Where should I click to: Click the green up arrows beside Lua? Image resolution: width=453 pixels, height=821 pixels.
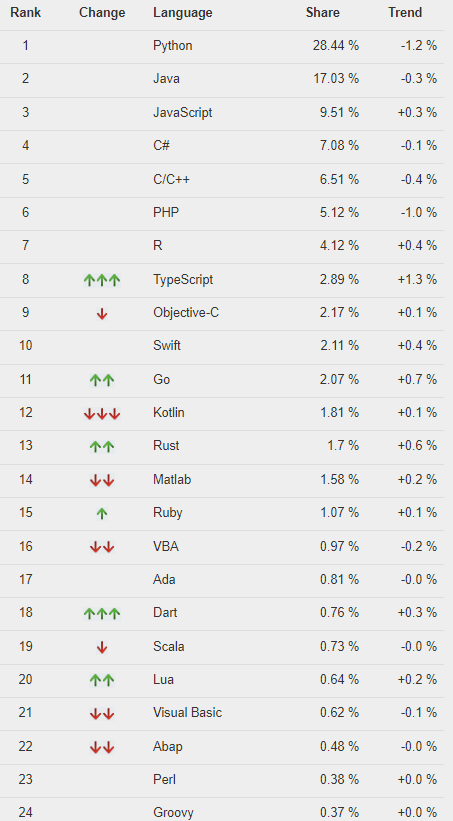coord(102,680)
